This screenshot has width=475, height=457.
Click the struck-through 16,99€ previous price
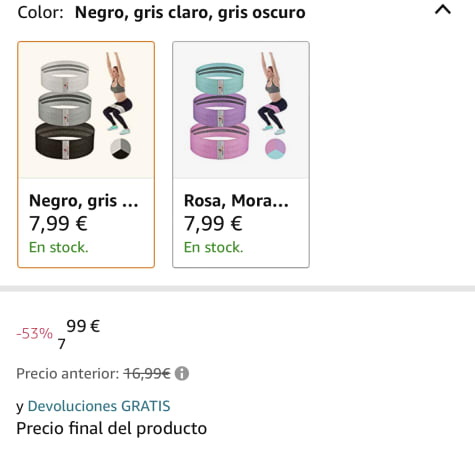coord(147,374)
